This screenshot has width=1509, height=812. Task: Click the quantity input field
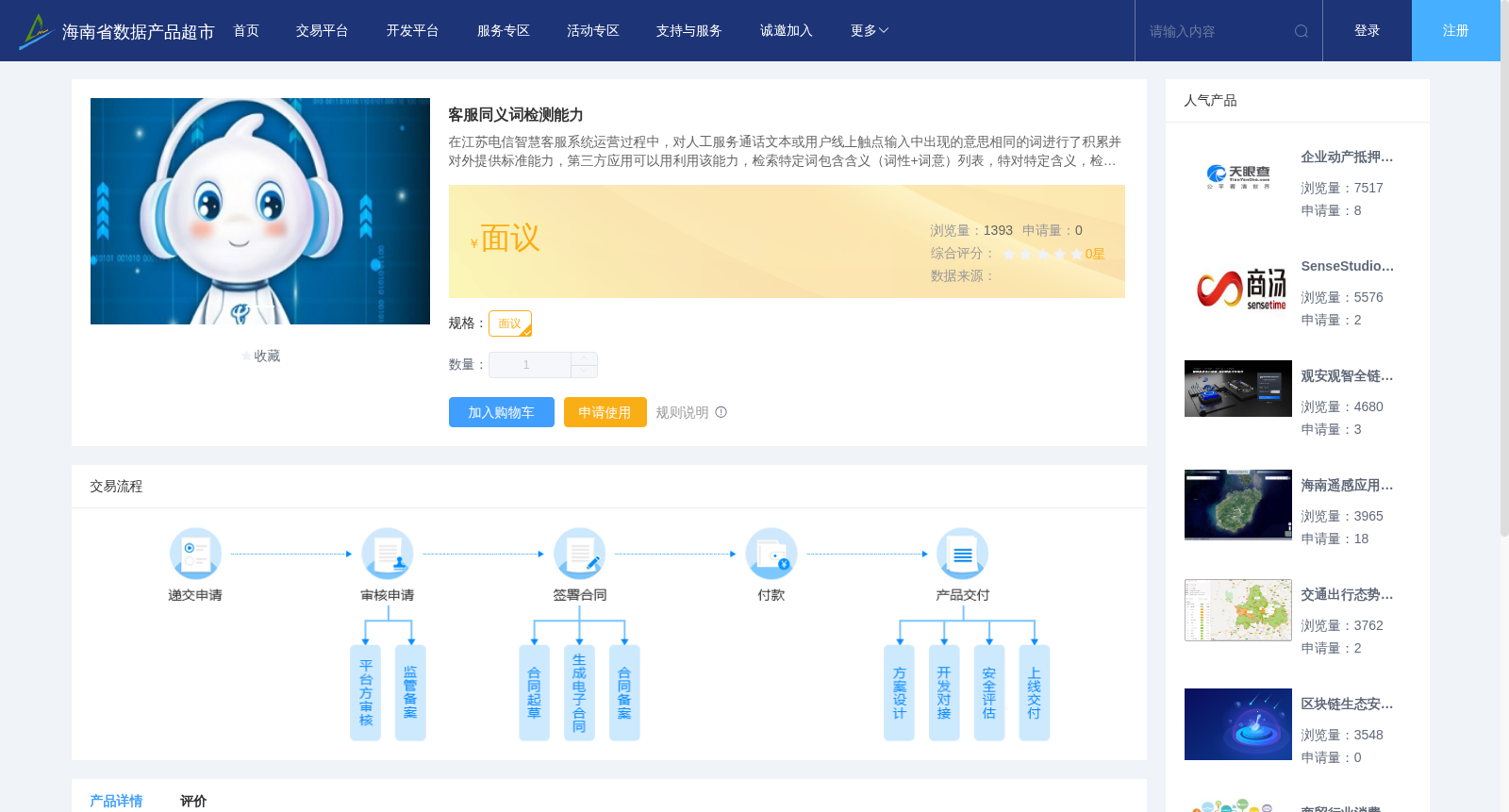point(530,365)
